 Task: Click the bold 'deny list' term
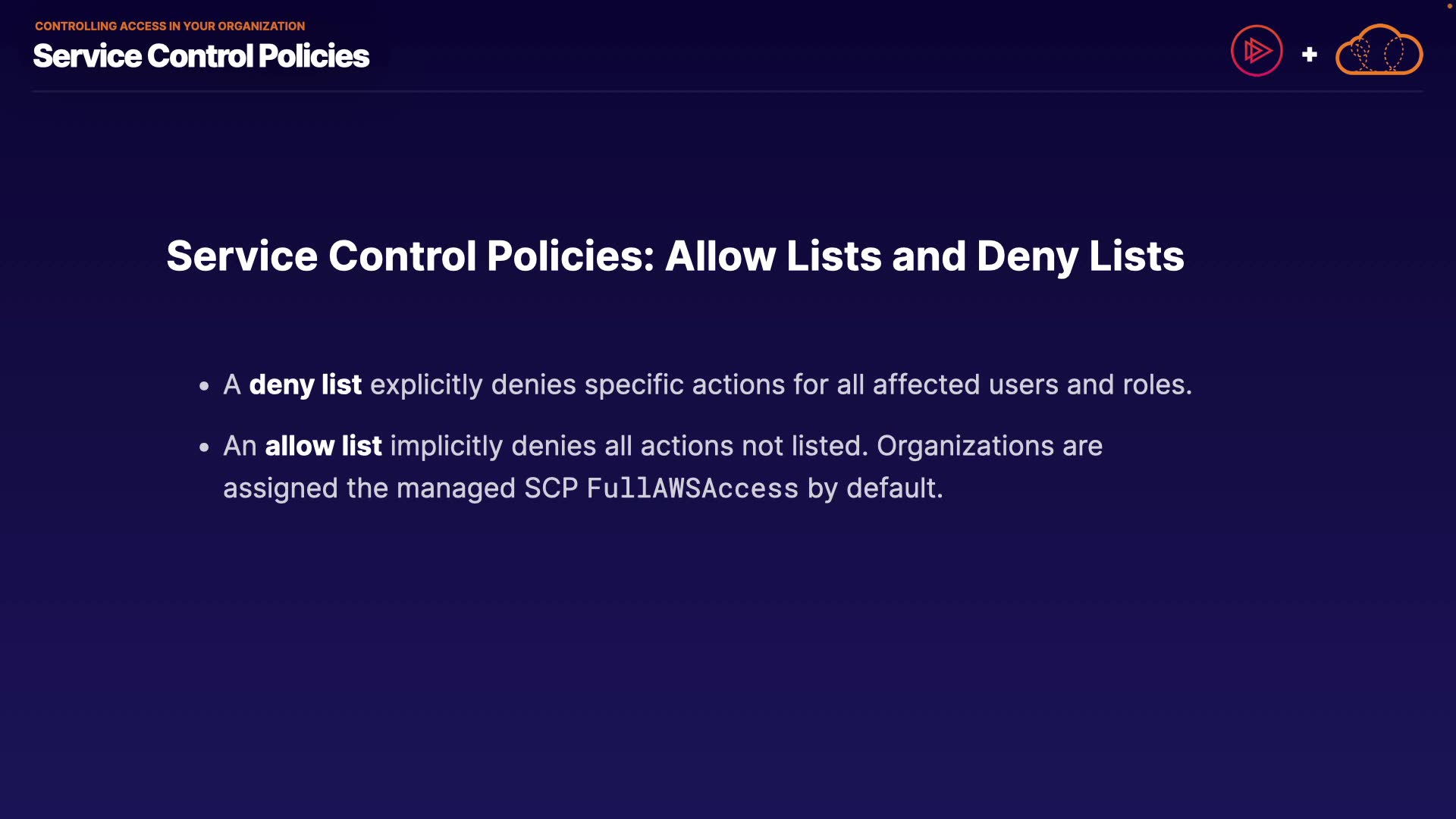point(305,384)
